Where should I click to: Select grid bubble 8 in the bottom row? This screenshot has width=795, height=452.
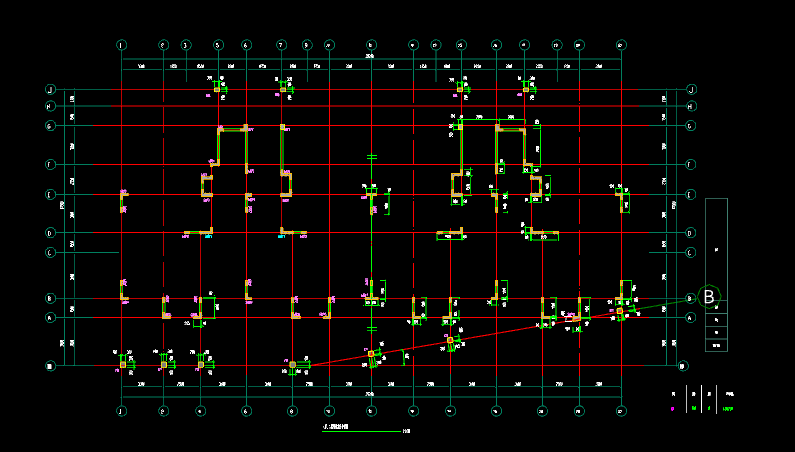[292, 411]
